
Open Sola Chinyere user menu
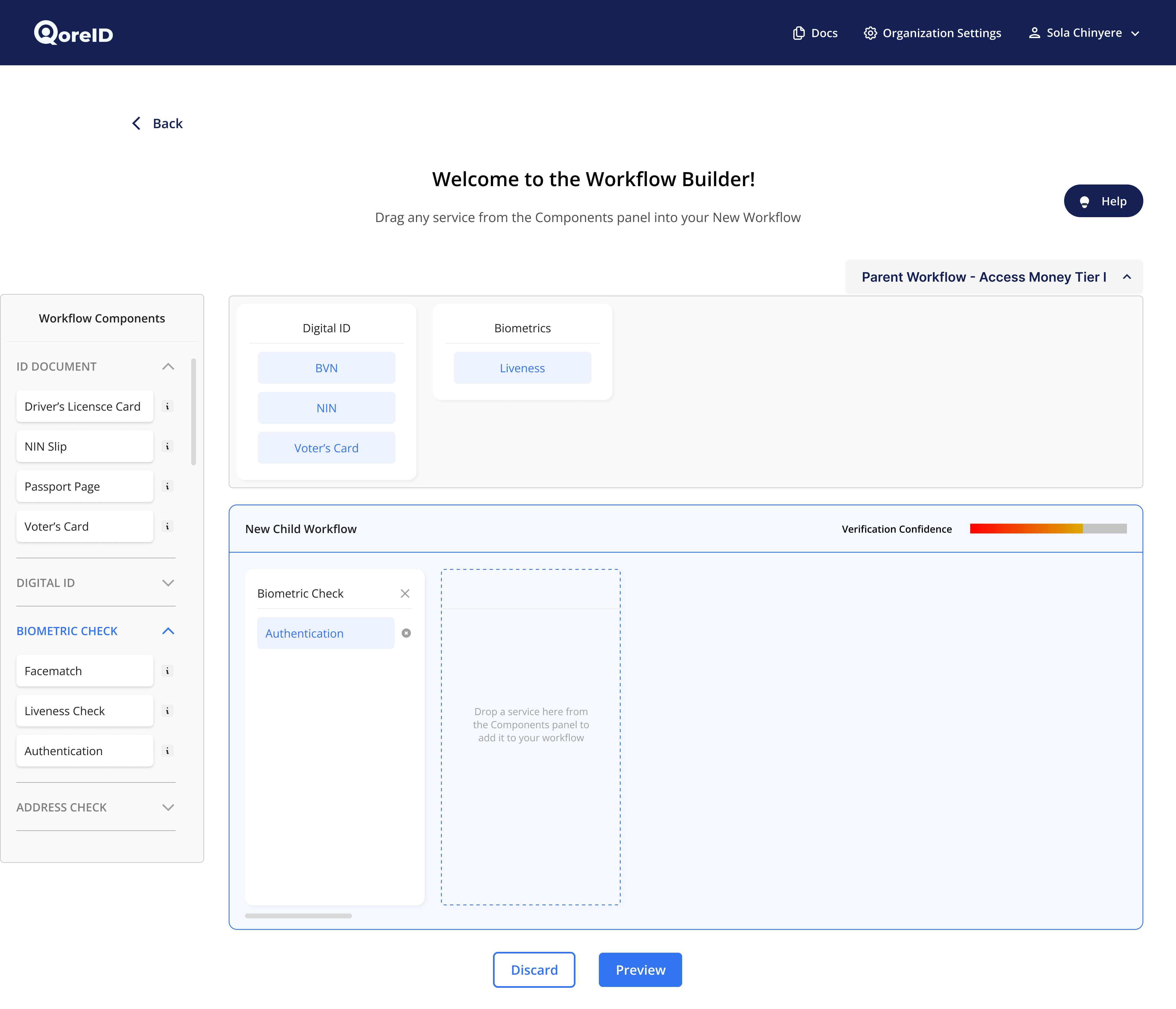pos(1083,33)
